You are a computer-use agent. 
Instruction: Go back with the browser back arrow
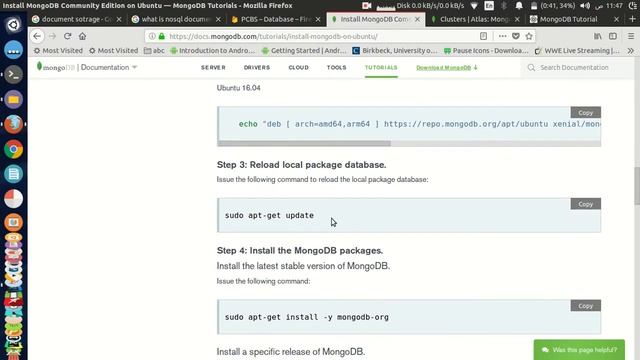(37, 36)
